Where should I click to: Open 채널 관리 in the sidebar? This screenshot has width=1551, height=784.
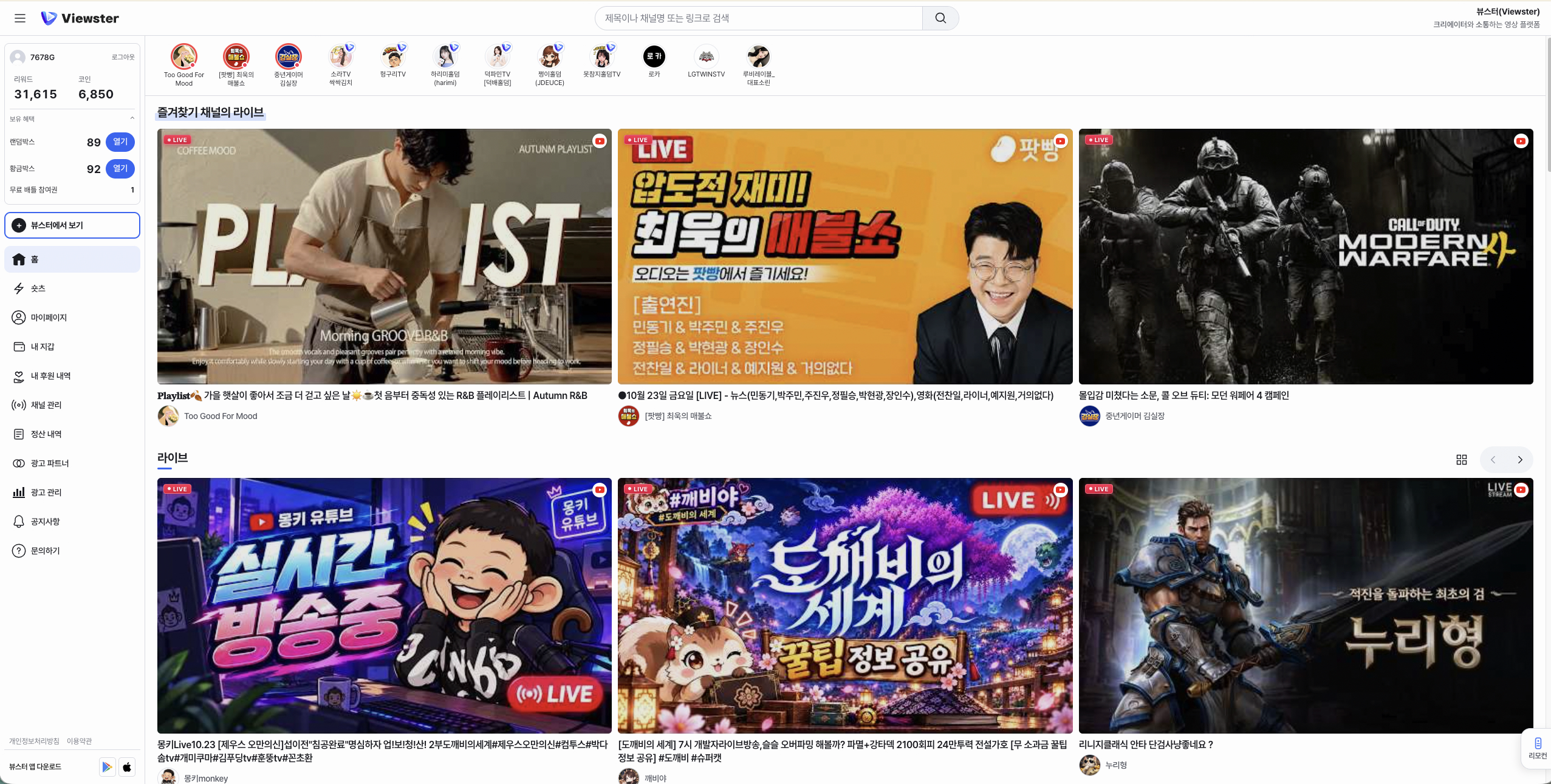pos(72,405)
